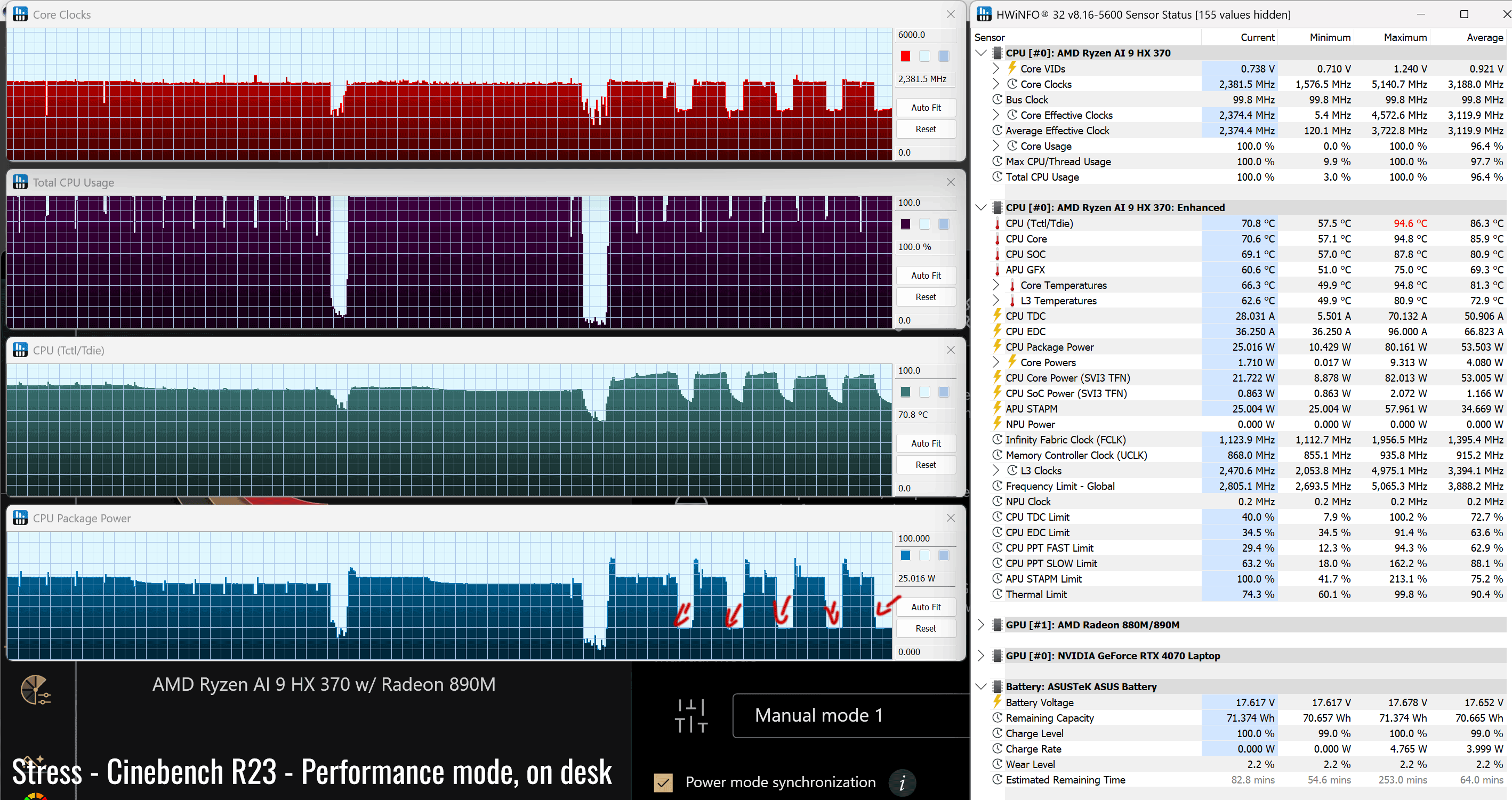Click the HWiNFO icon in CPU Package Power title bar
This screenshot has width=1512, height=800.
(20, 518)
